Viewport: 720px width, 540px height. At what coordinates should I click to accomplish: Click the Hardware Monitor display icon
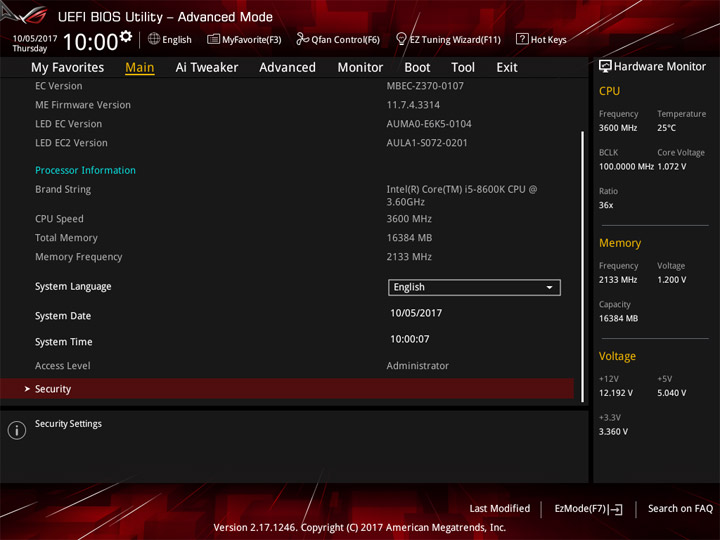click(605, 66)
